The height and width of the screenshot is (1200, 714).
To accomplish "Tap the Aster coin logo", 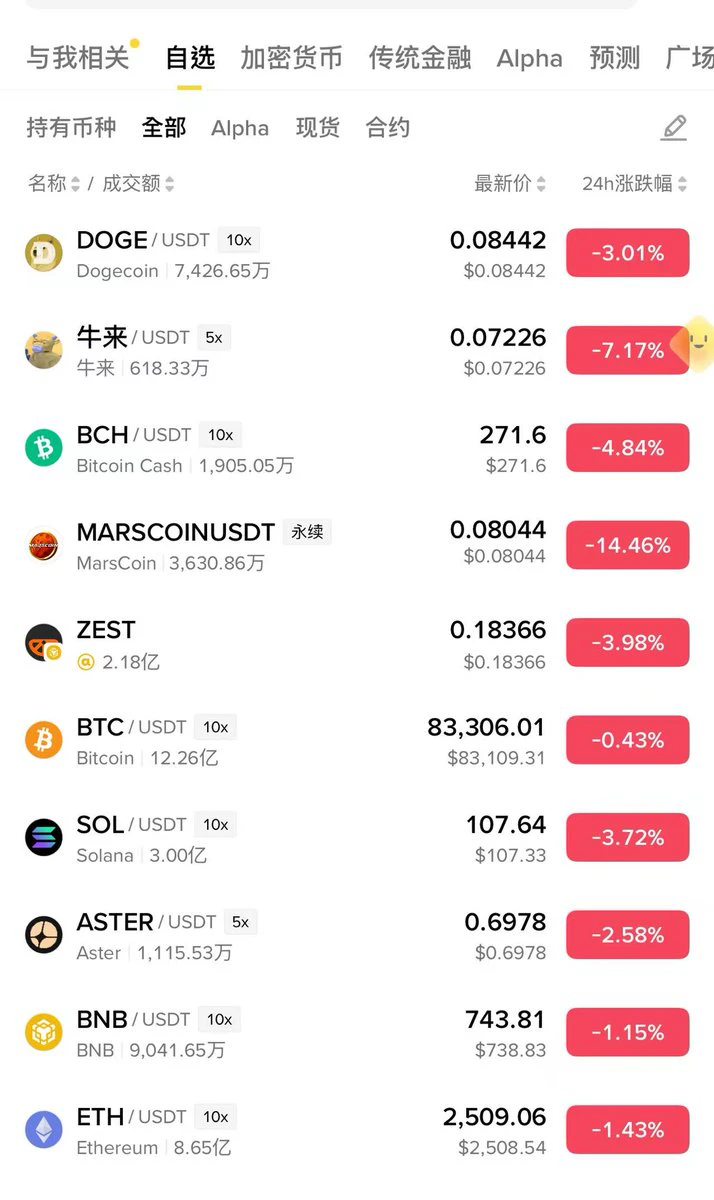I will (x=44, y=935).
